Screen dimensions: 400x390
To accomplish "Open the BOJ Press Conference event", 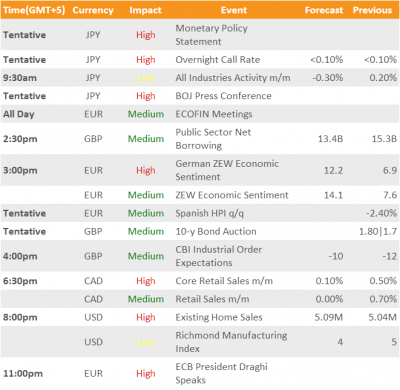I will point(223,96).
